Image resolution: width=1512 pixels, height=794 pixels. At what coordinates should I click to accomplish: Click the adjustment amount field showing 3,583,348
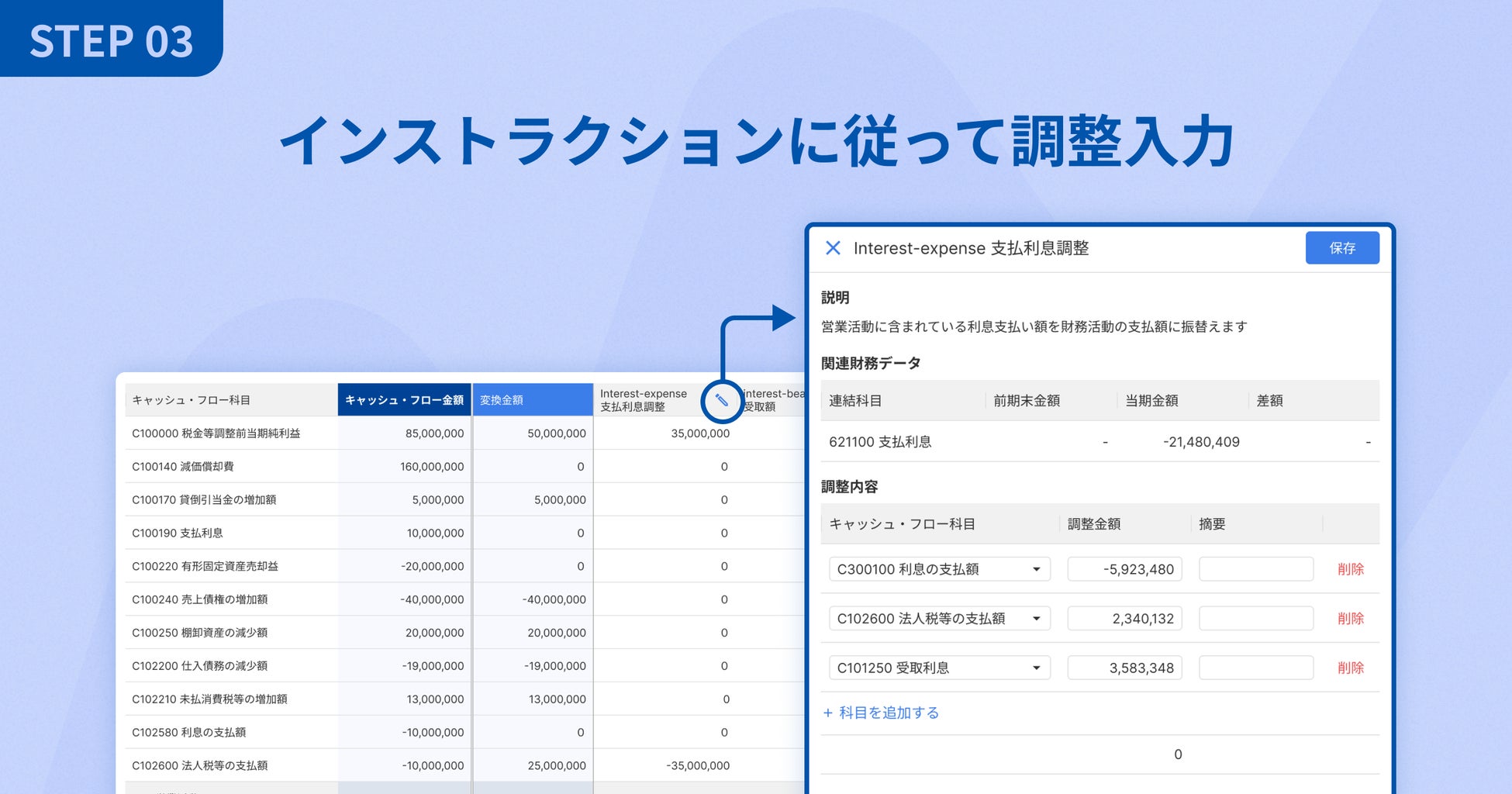click(1124, 668)
